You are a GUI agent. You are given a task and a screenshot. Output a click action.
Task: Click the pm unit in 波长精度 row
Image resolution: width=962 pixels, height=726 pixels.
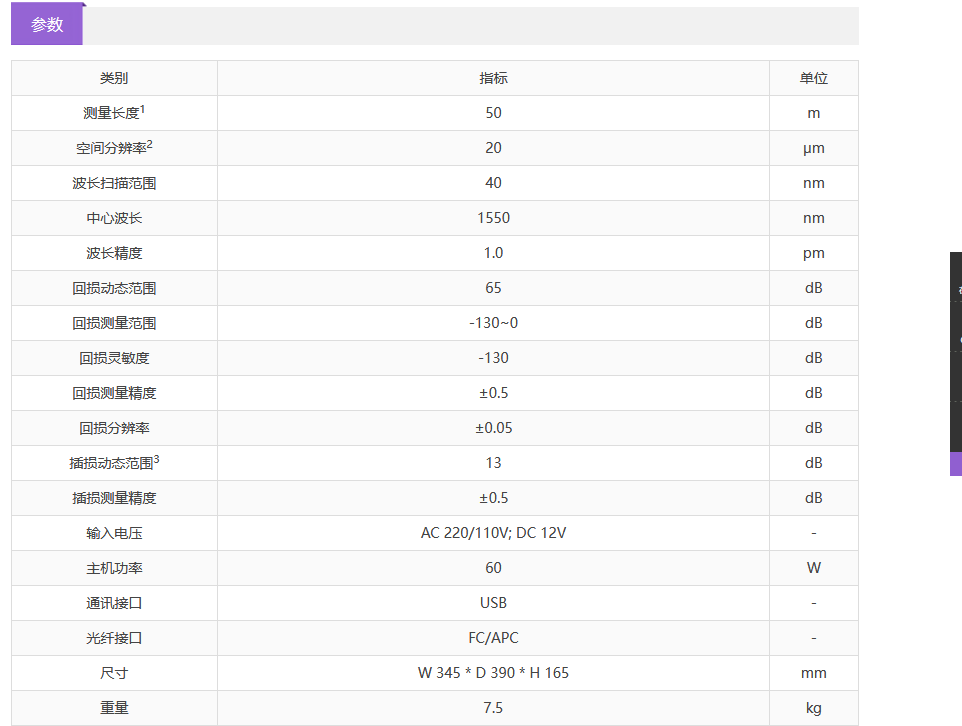pyautogui.click(x=813, y=253)
